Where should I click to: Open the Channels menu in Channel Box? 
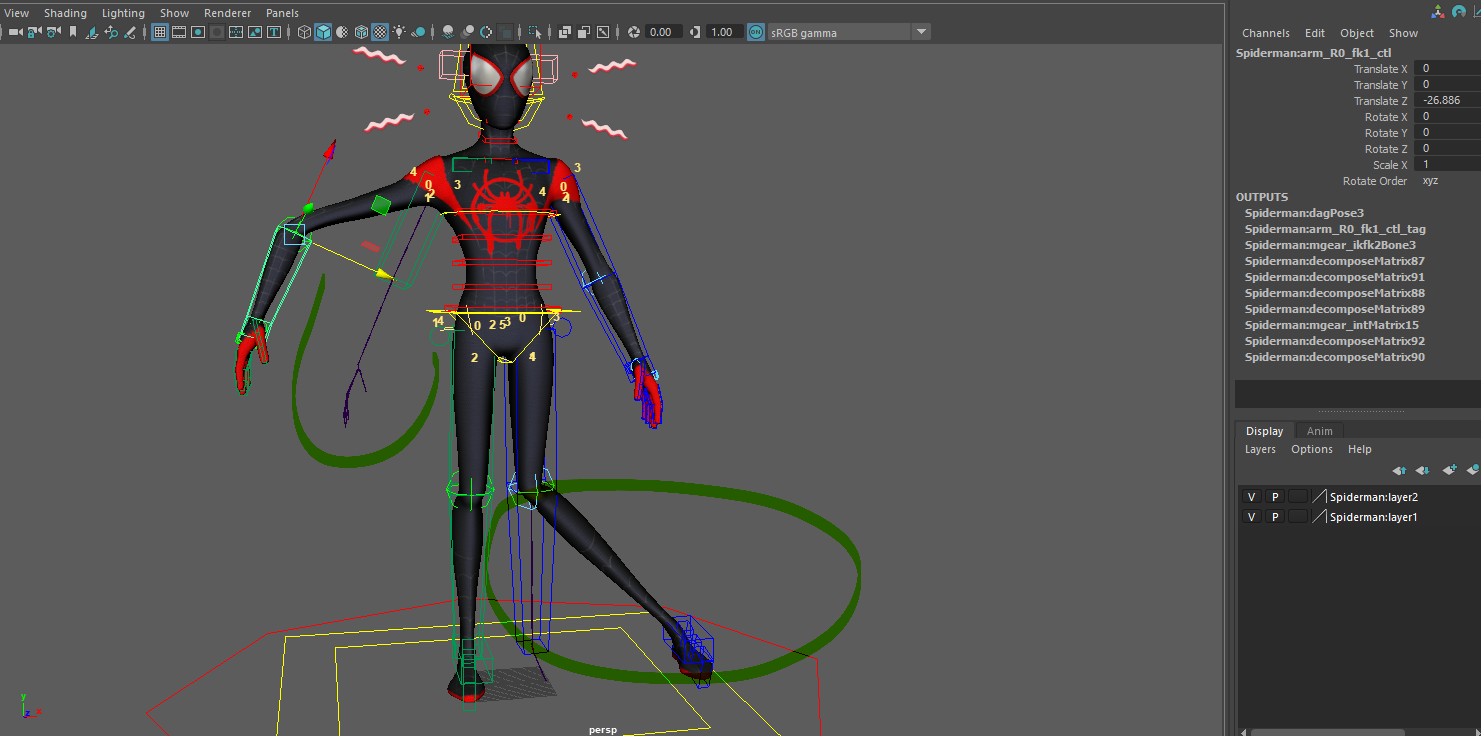[x=1266, y=33]
